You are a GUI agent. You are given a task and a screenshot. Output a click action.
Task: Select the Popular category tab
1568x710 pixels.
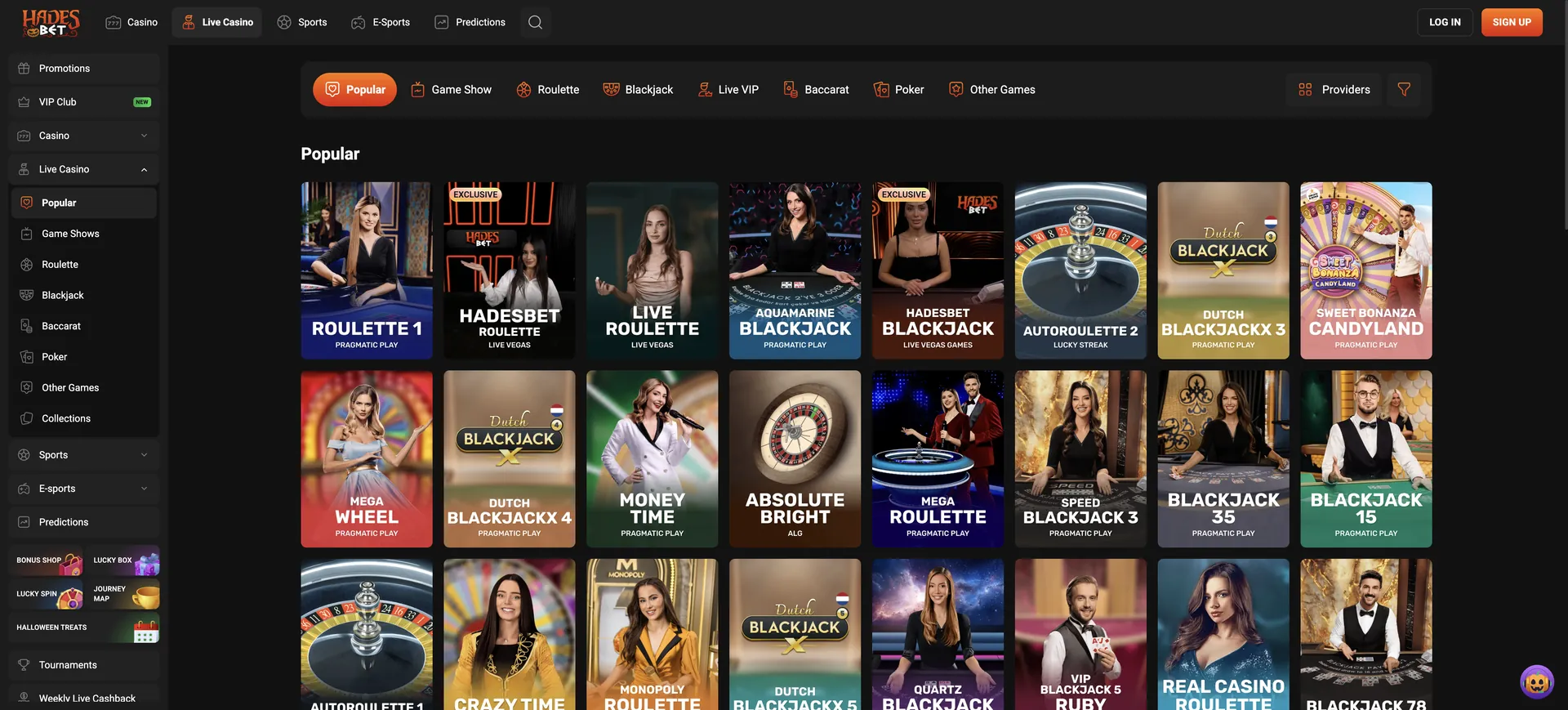tap(354, 89)
